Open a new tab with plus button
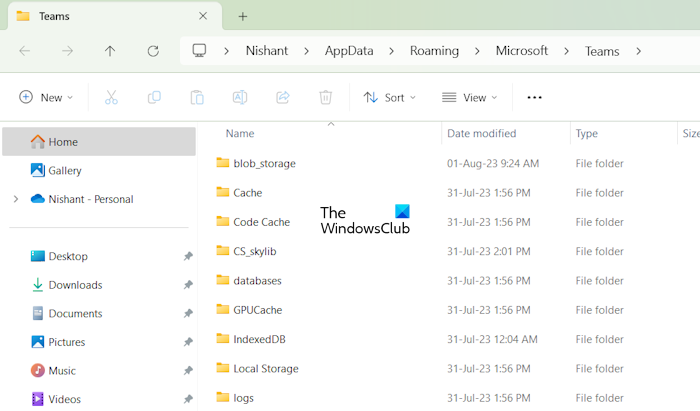The image size is (700, 411). point(242,16)
